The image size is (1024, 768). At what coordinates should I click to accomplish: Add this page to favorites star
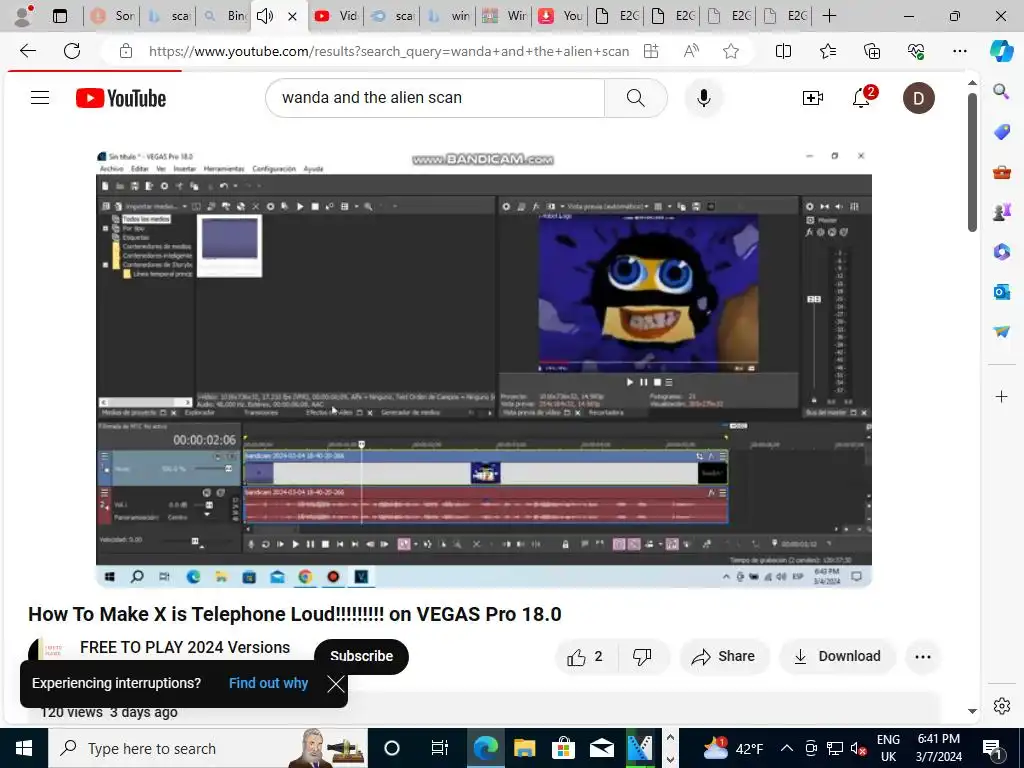(731, 51)
